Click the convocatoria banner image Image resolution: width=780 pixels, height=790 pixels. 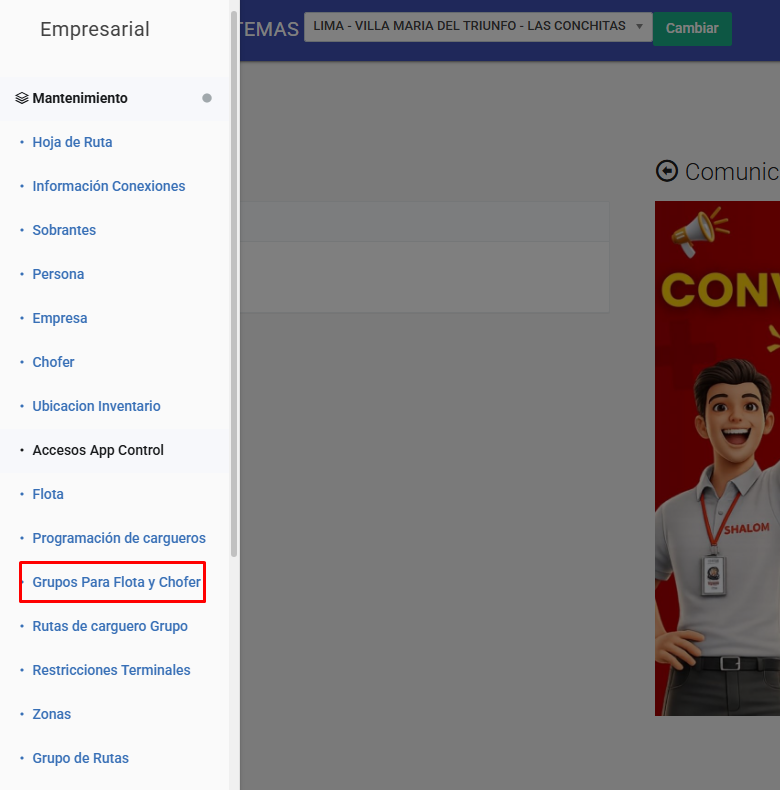(717, 458)
